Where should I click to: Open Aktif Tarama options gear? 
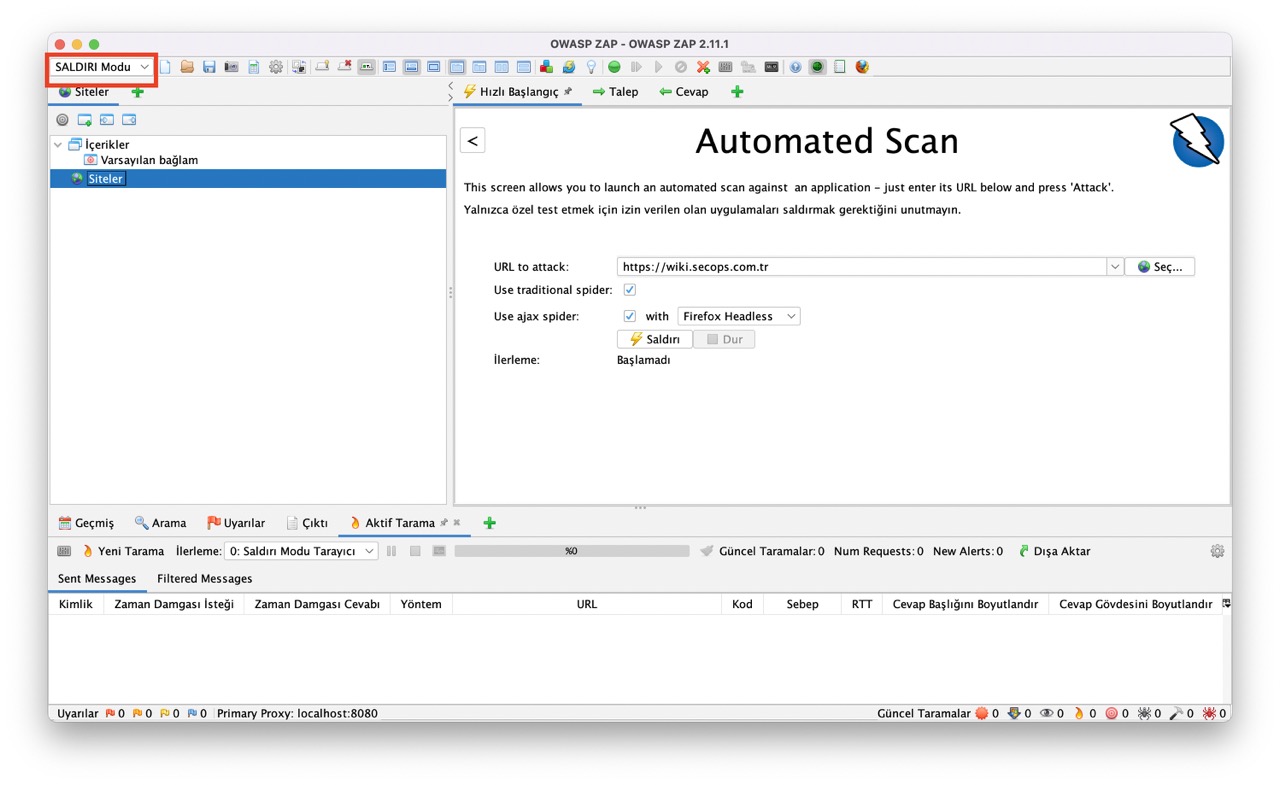(1217, 551)
